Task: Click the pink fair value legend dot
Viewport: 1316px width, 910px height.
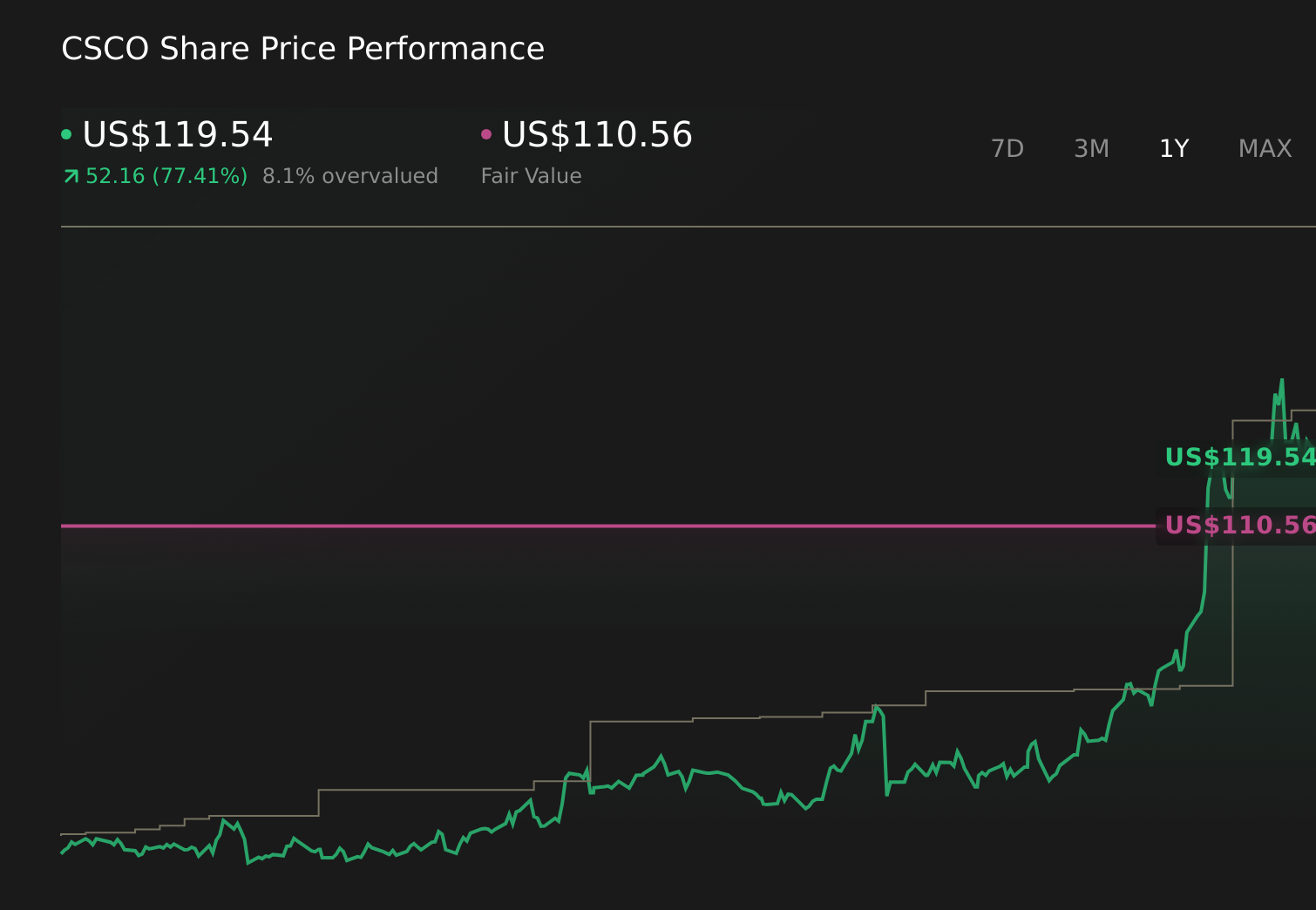Action: point(486,134)
